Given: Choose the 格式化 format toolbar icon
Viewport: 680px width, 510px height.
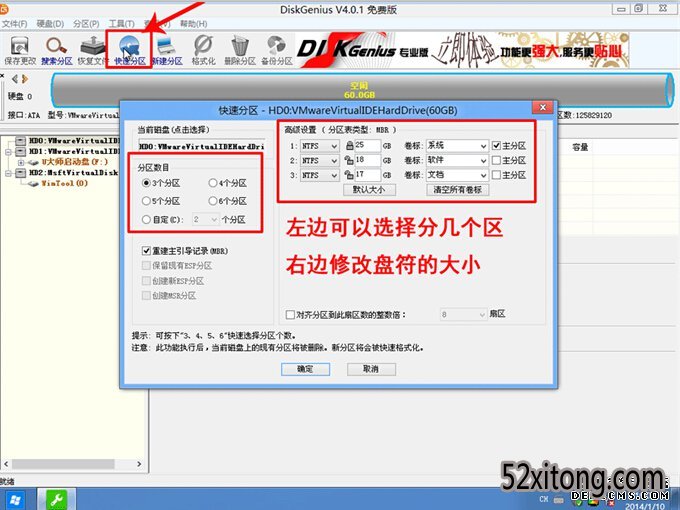Looking at the screenshot, I should click(x=203, y=51).
